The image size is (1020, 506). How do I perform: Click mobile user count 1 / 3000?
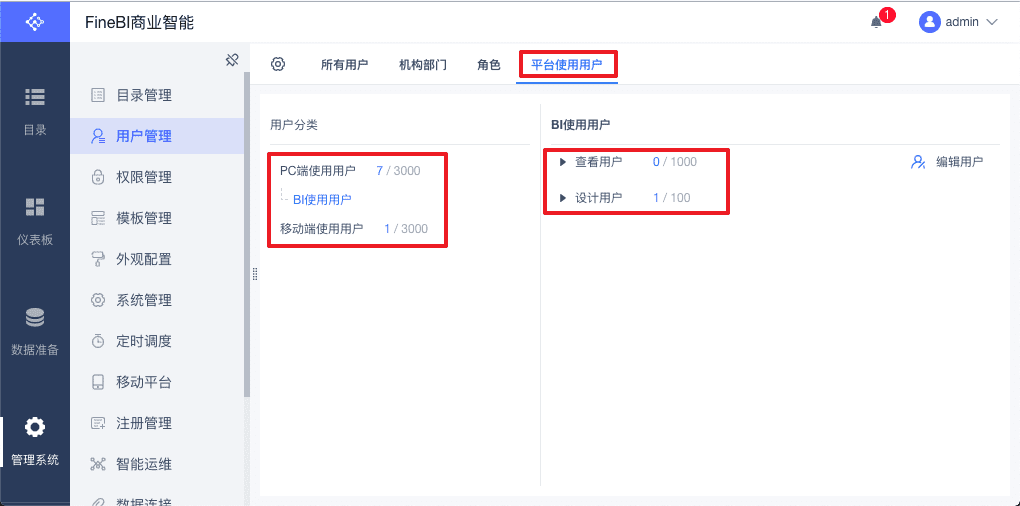406,228
